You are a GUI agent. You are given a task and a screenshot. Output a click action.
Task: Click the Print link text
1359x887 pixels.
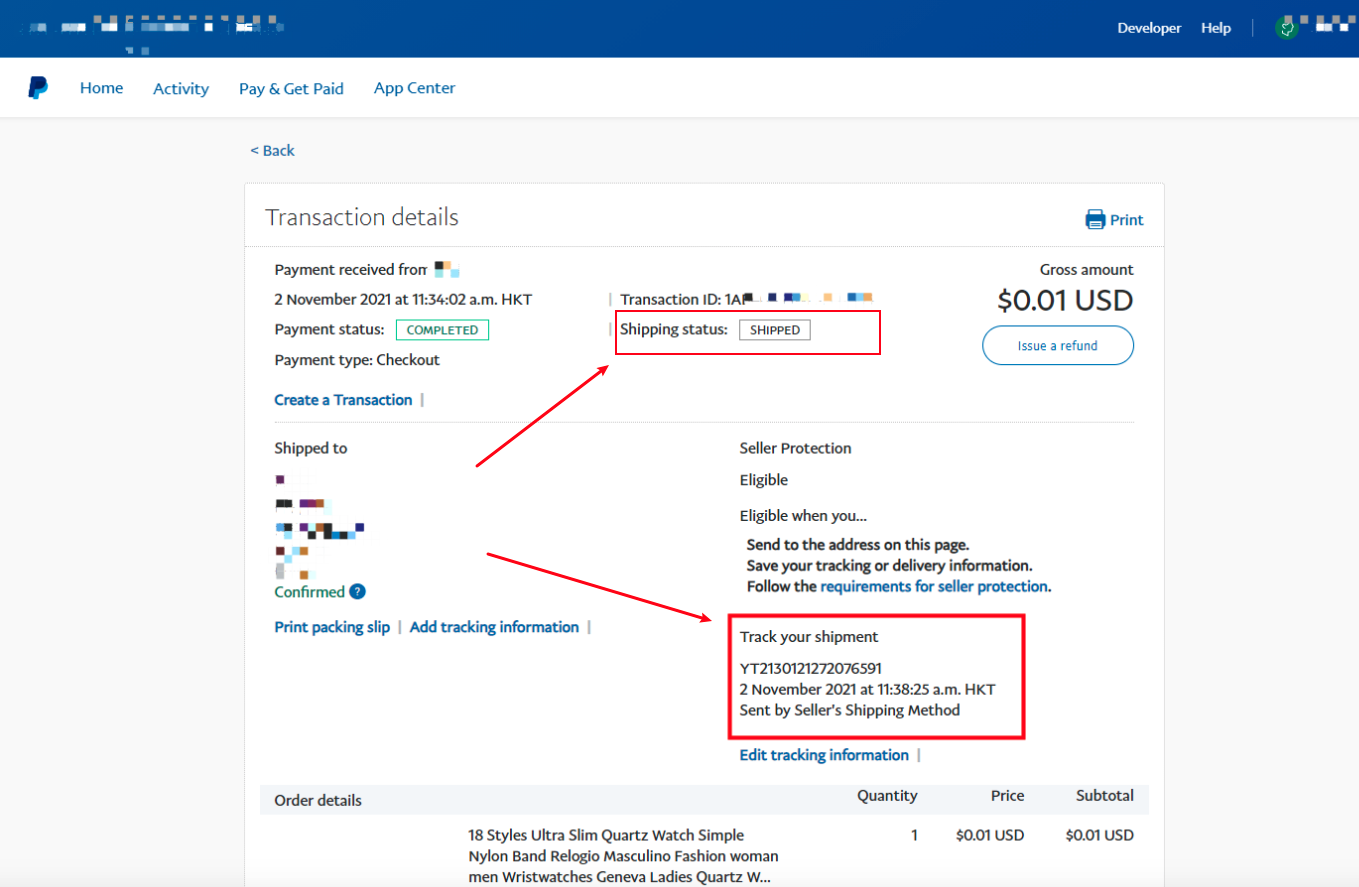coord(1126,220)
